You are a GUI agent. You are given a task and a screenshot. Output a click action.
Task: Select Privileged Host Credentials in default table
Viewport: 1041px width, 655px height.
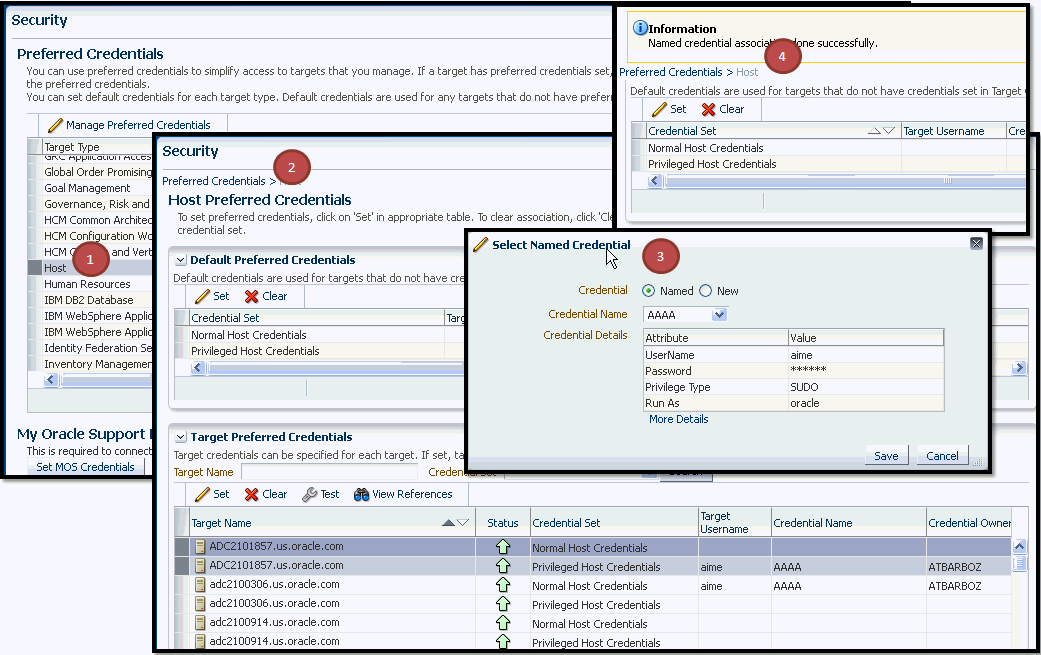pyautogui.click(x=255, y=351)
